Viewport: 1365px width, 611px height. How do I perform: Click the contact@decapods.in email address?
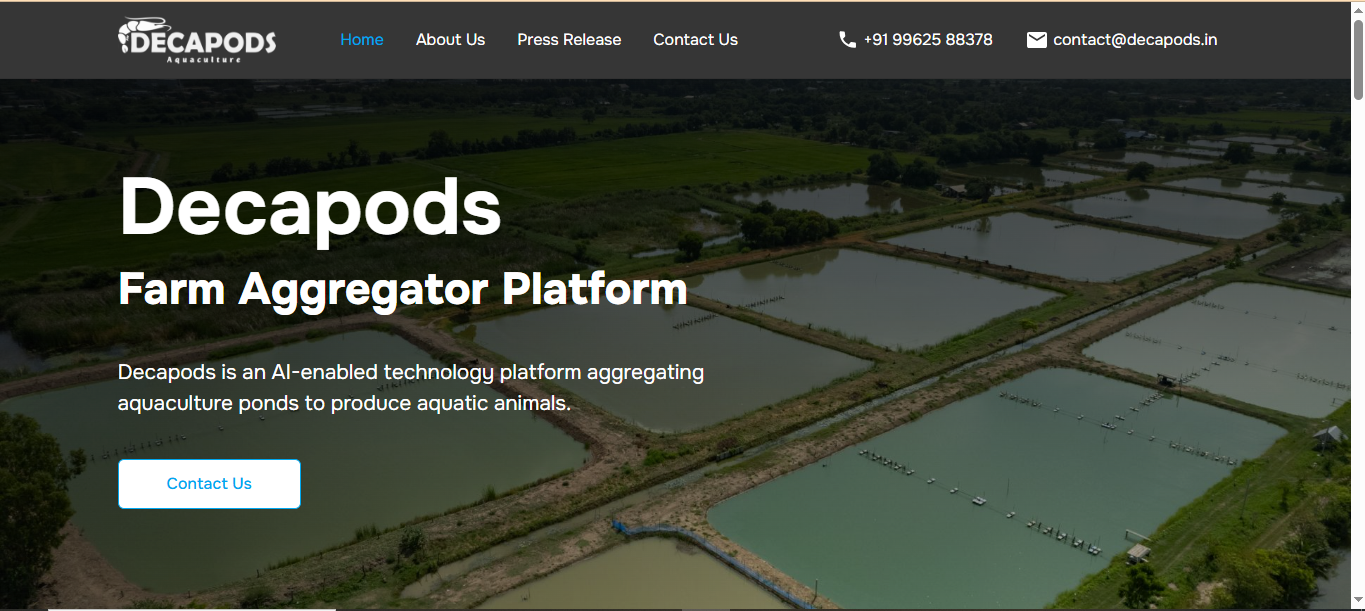click(x=1135, y=40)
